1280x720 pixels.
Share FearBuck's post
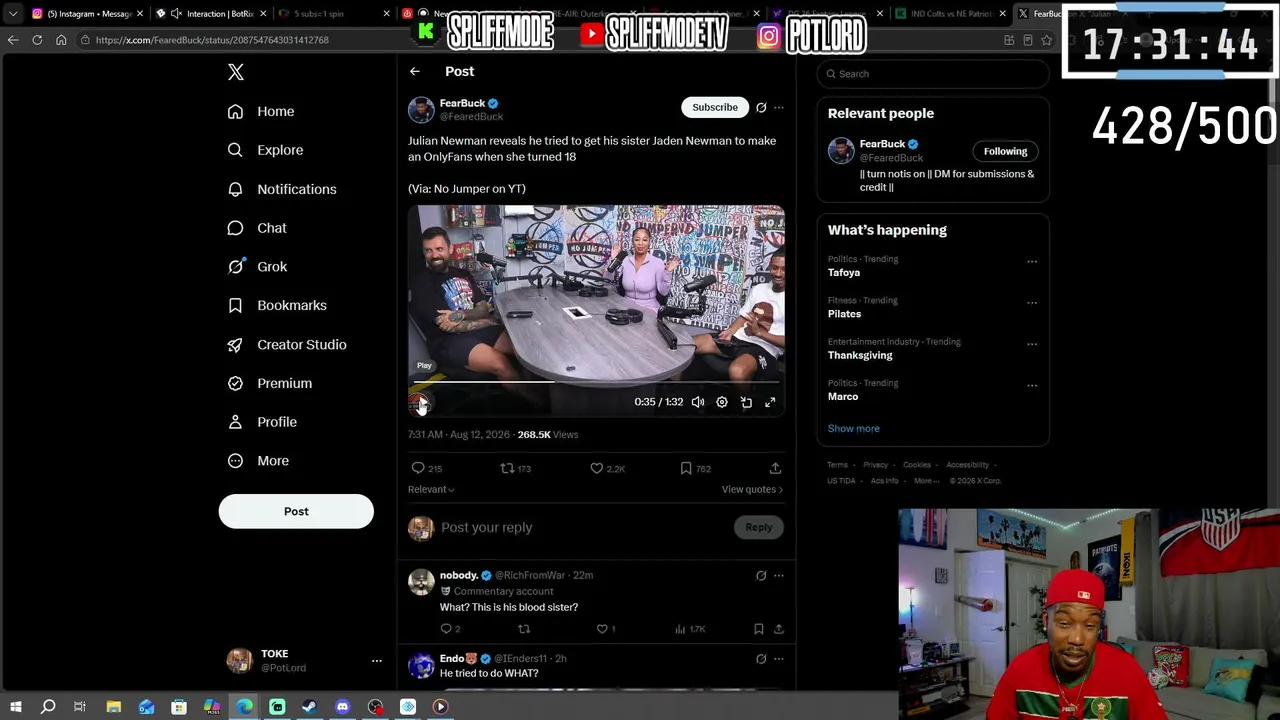coord(775,468)
